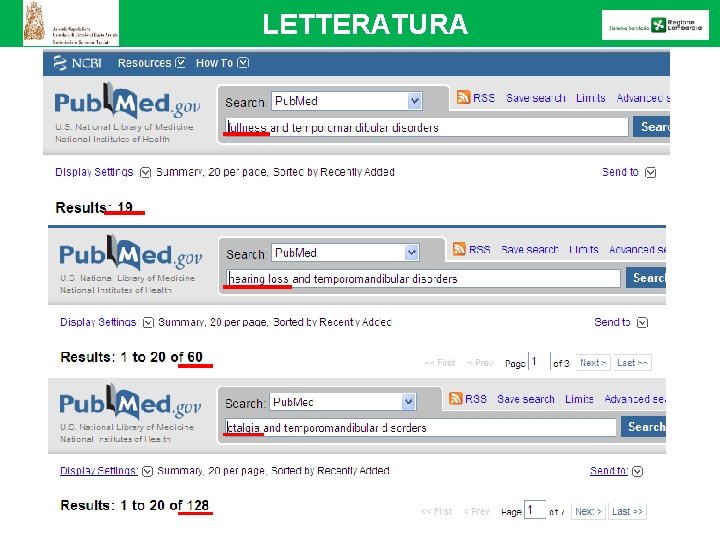Click Send to above results of 60
Screen dimensions: 720x540
[612, 322]
